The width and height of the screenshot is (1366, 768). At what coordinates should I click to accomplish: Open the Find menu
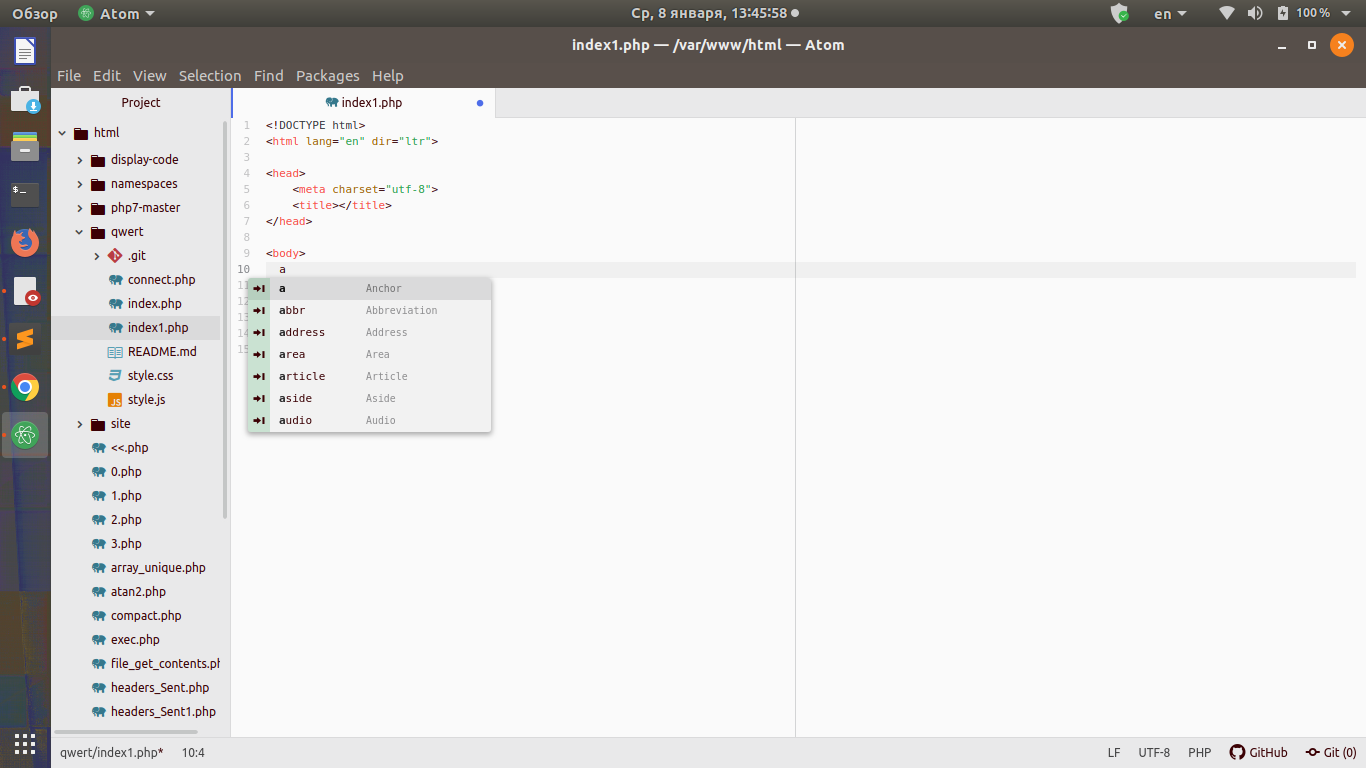pos(269,76)
